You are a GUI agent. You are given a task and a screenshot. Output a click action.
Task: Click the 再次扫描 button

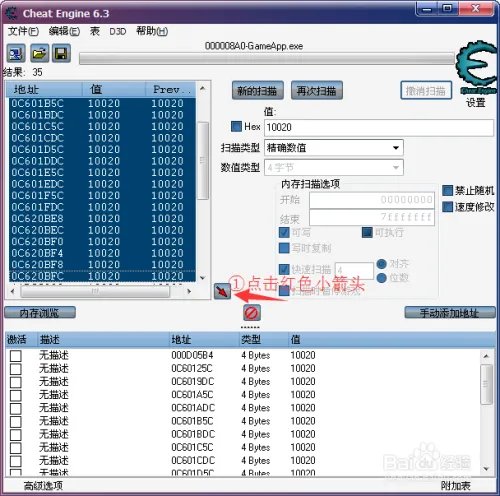point(317,90)
